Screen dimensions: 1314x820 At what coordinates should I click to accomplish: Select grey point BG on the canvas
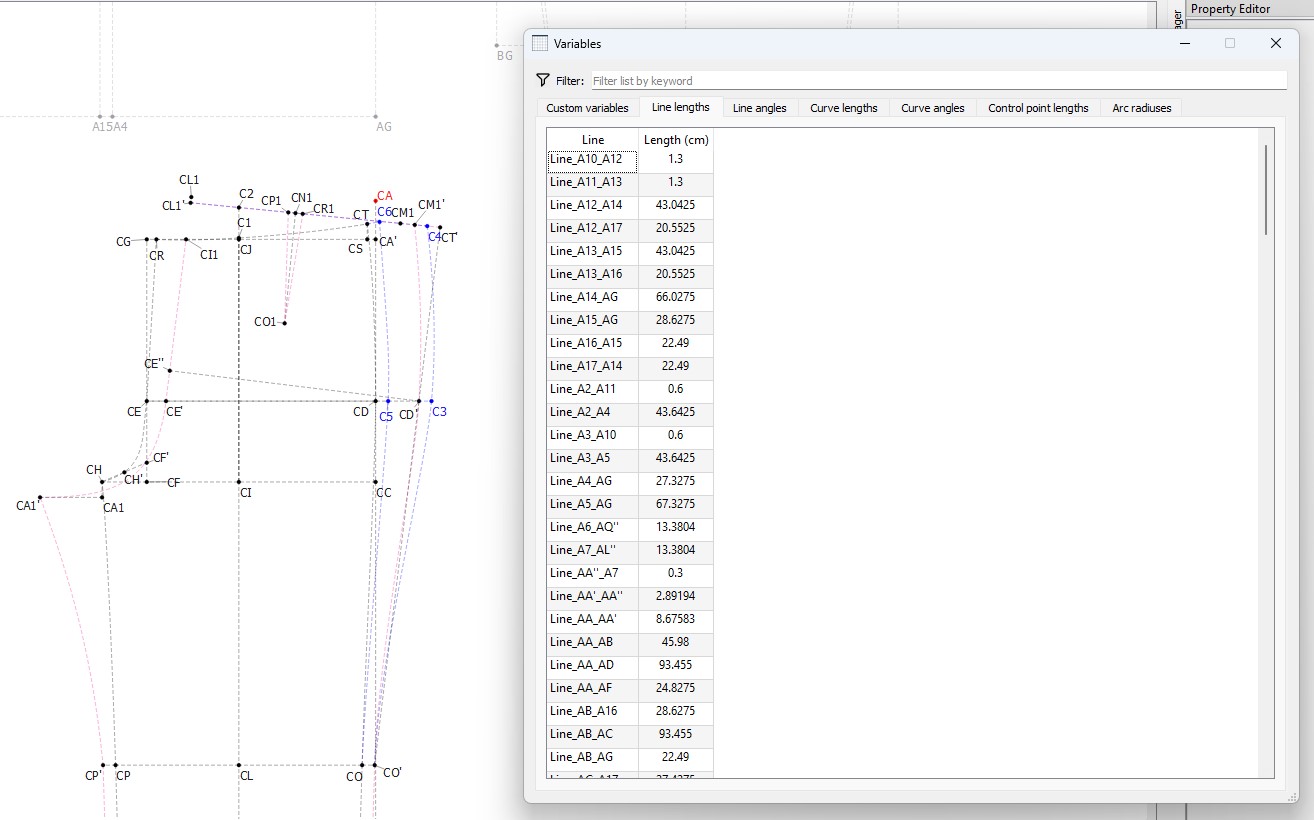[497, 45]
